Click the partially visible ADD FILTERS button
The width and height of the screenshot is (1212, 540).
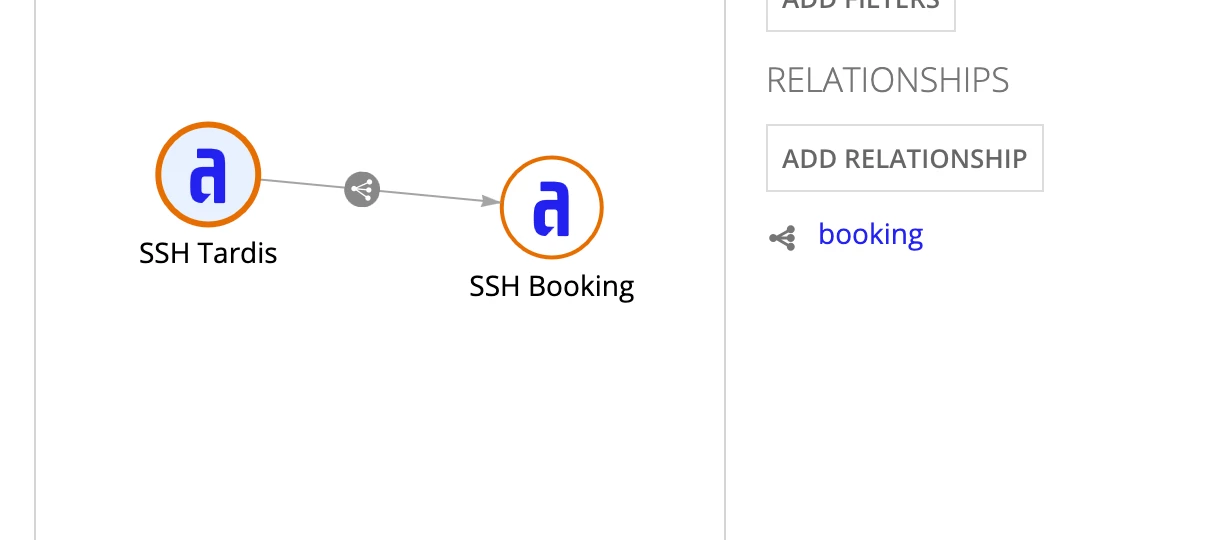(860, 13)
